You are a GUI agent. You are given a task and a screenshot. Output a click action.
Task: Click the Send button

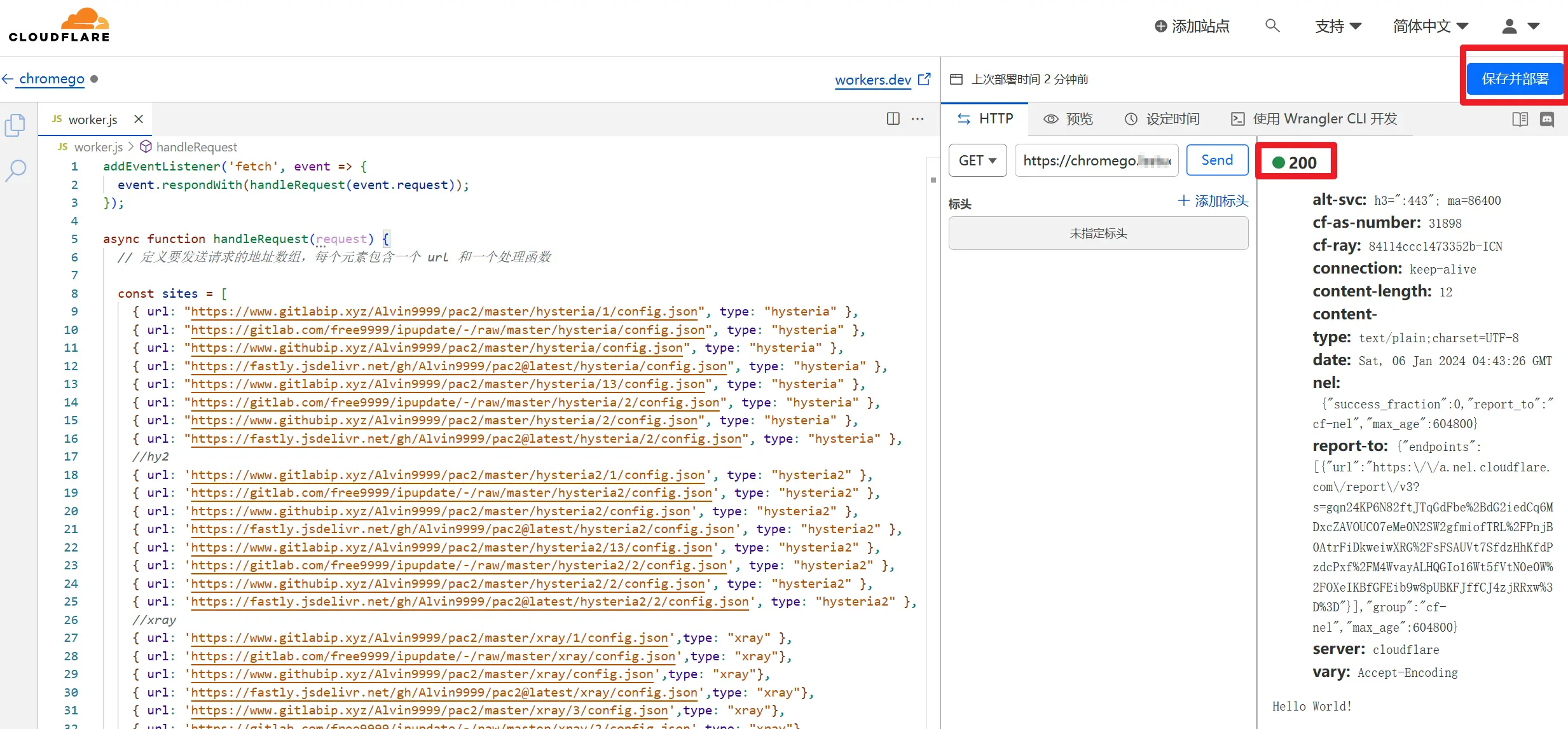click(1217, 160)
